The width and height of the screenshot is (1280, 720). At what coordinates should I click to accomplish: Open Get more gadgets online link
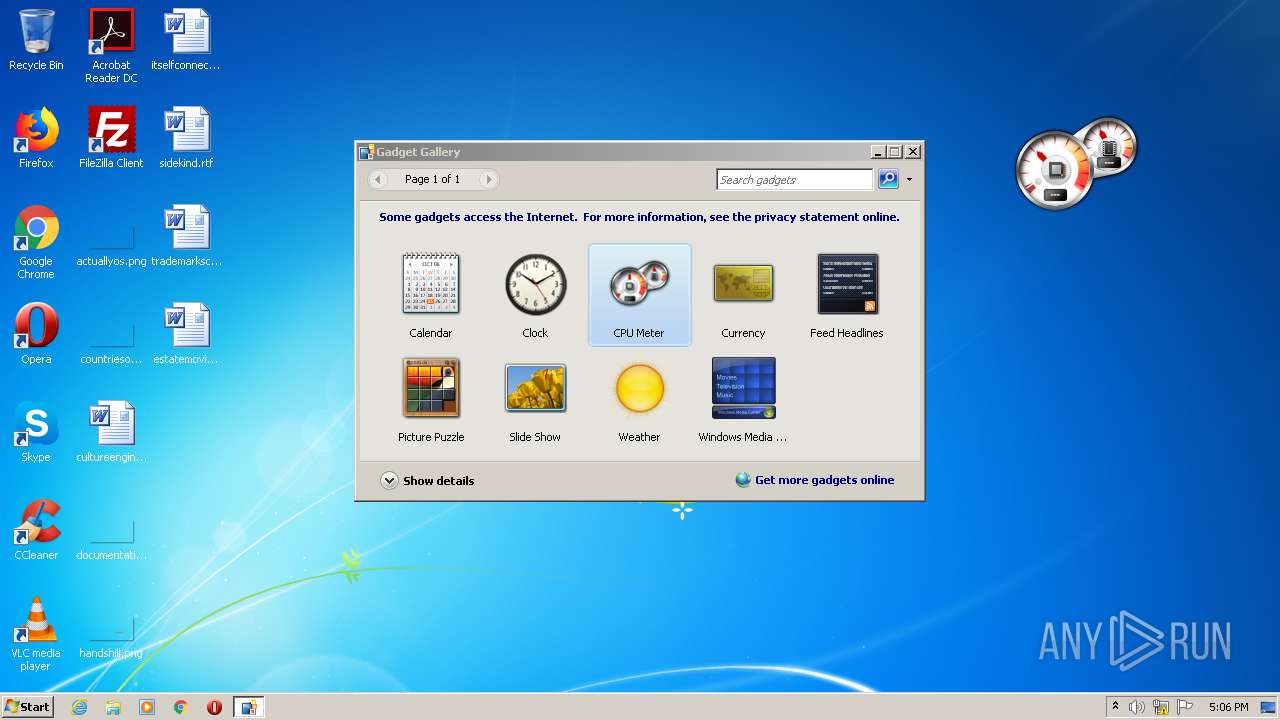point(815,480)
